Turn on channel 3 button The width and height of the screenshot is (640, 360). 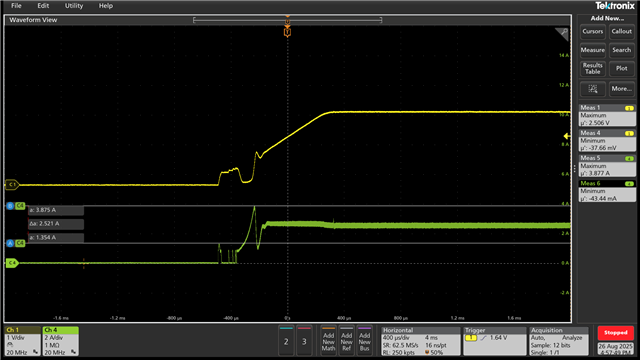[304, 340]
